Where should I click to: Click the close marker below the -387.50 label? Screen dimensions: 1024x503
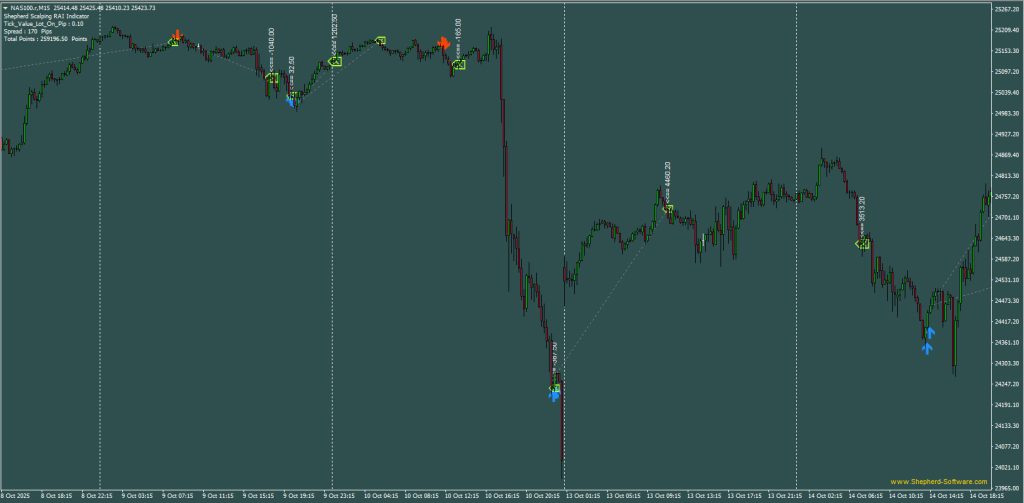(x=554, y=388)
